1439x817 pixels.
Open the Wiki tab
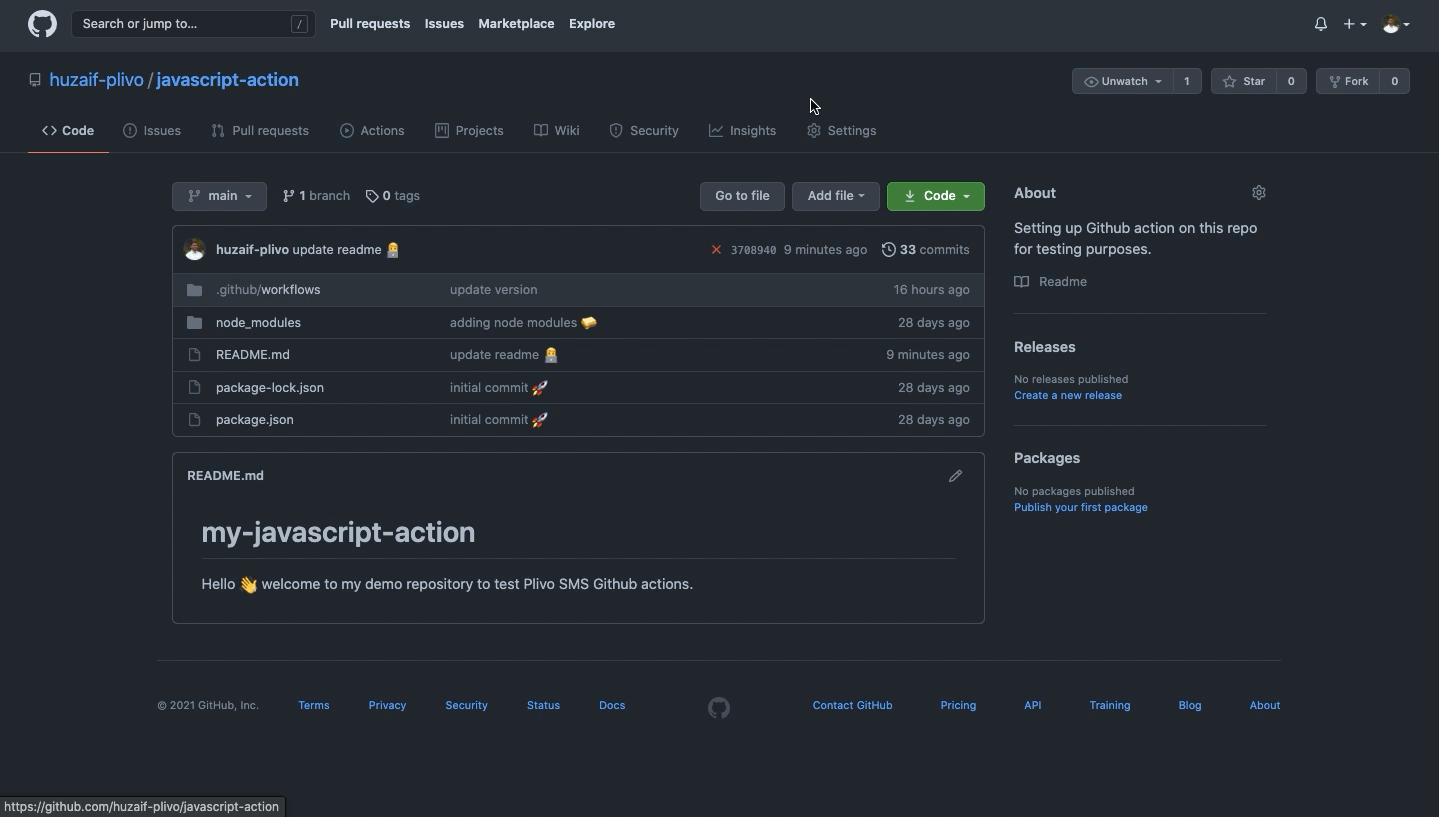557,131
